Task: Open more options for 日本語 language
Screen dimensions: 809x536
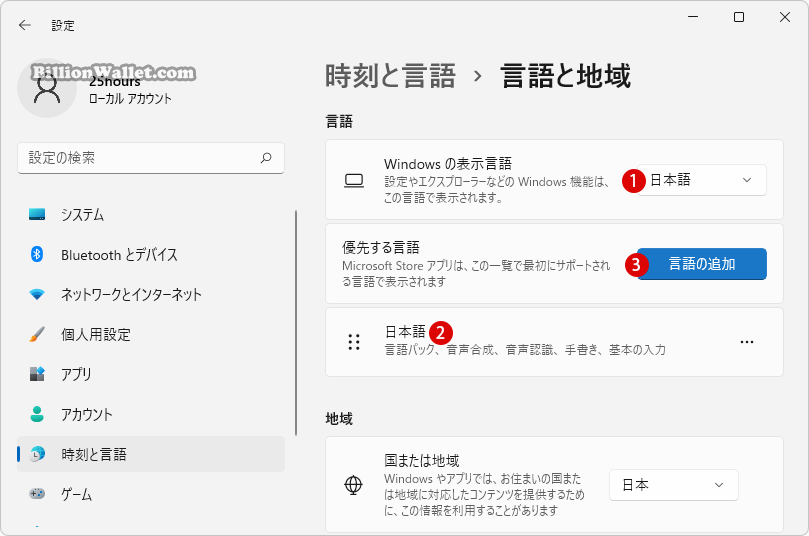Action: (x=747, y=342)
